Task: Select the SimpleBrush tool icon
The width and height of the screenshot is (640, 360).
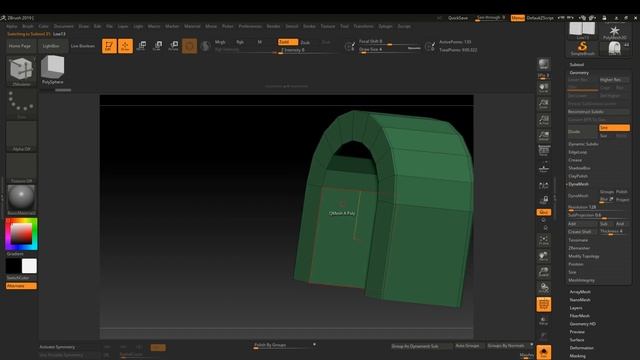Action: pyautogui.click(x=582, y=48)
